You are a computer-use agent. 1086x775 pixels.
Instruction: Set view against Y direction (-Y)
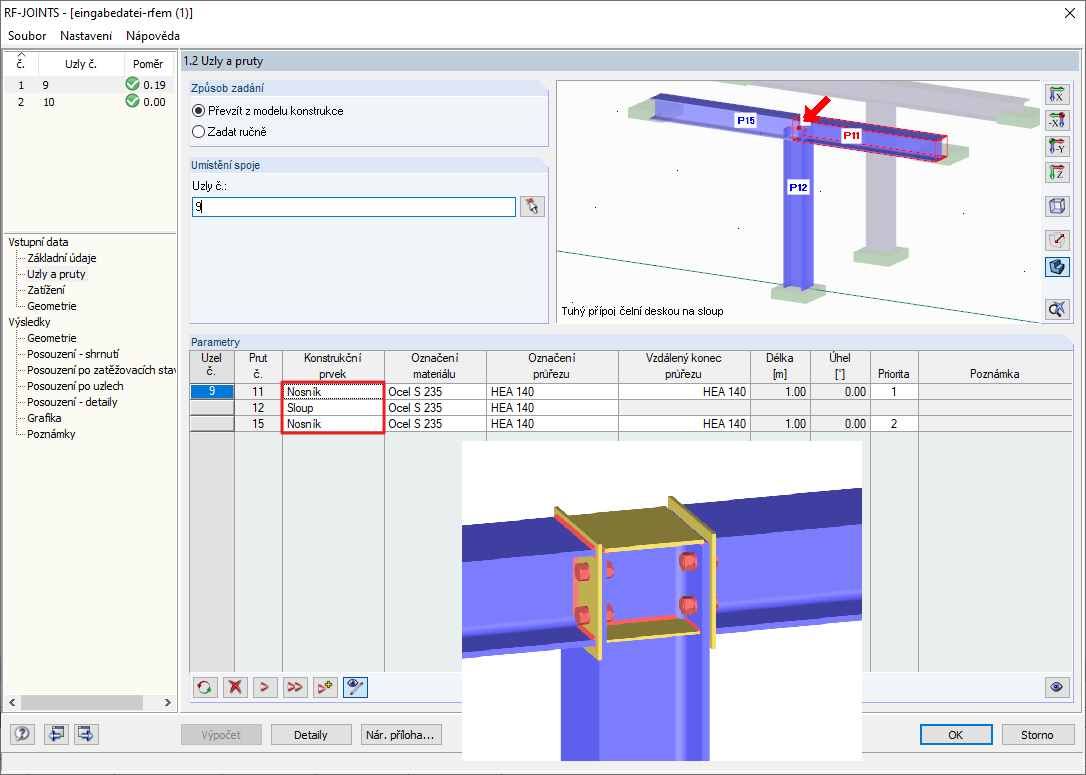[1056, 146]
